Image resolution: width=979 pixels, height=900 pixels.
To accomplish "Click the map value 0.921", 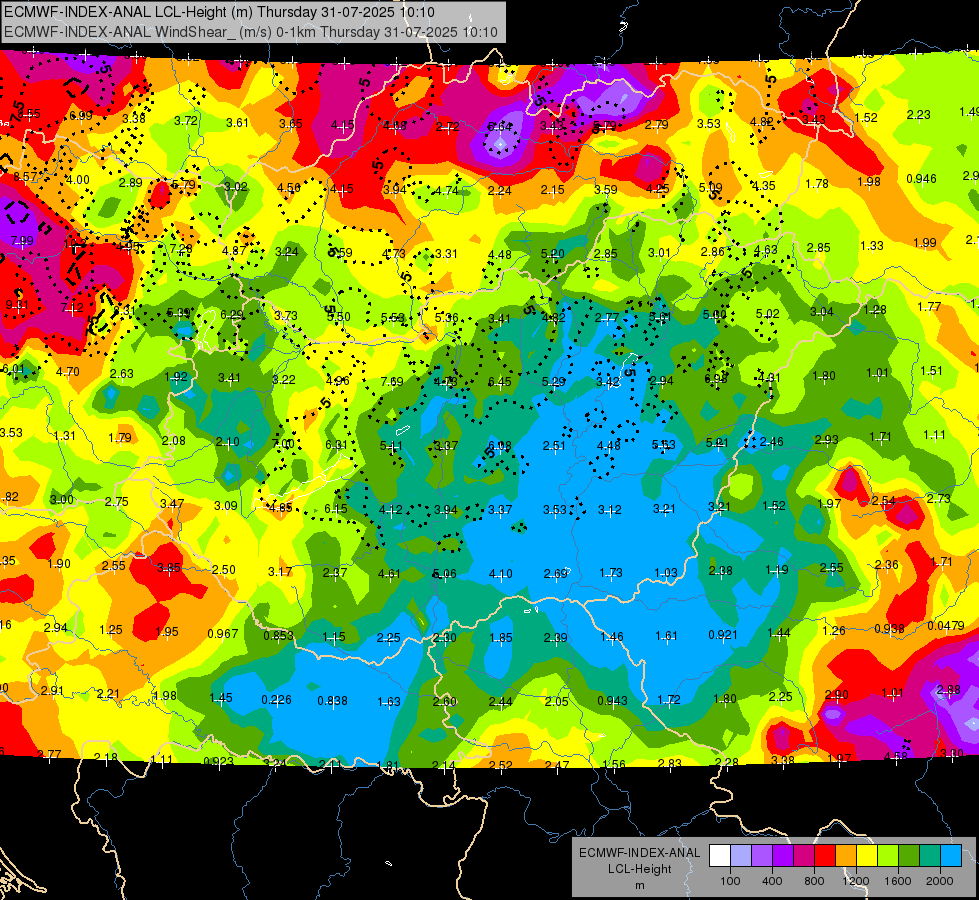I will click(x=723, y=635).
